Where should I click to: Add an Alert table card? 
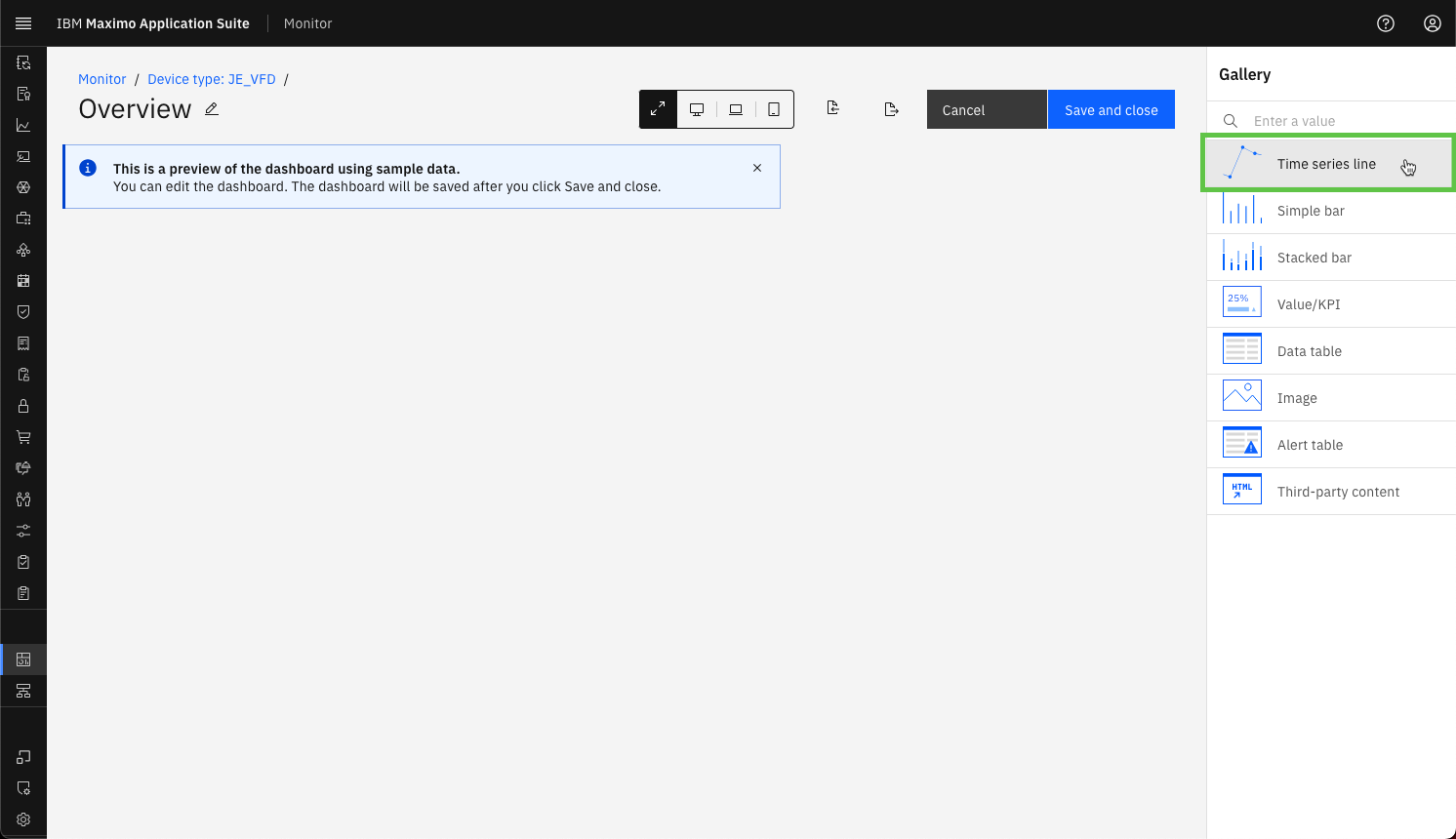[x=1331, y=445]
